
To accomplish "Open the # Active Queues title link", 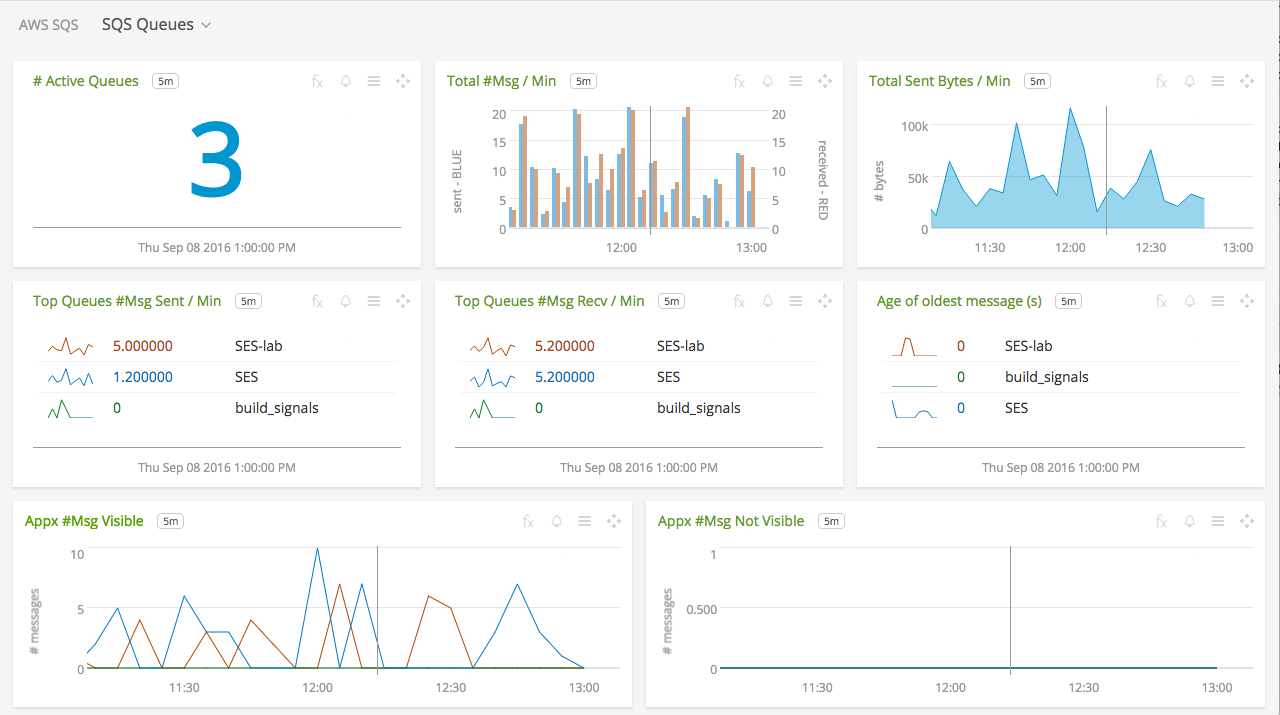I will 86,81.
